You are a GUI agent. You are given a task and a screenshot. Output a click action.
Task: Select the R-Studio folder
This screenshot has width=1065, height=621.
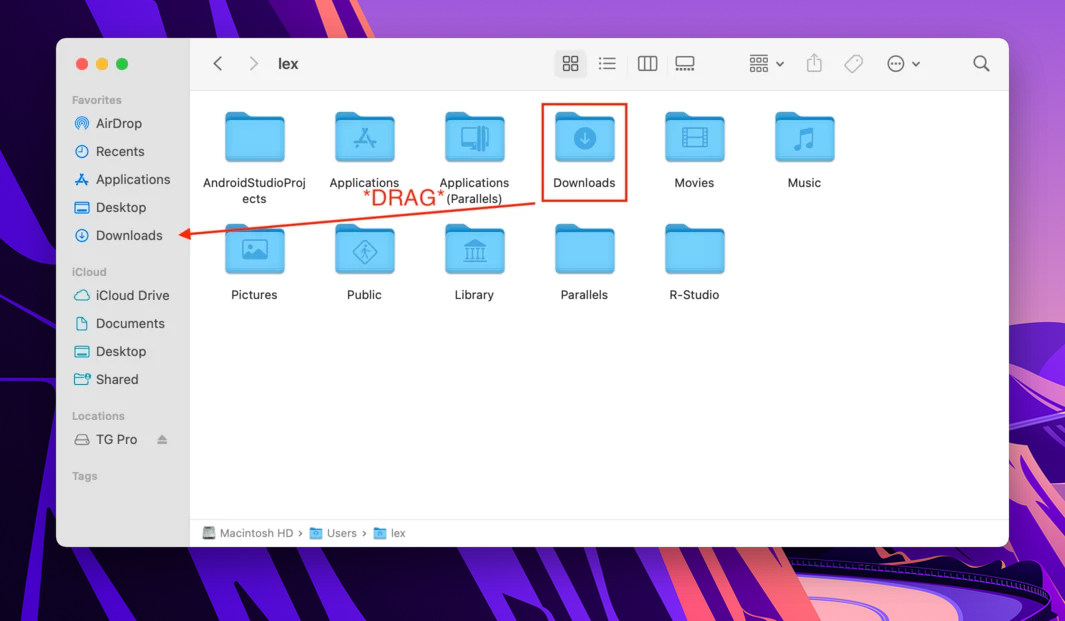point(695,249)
